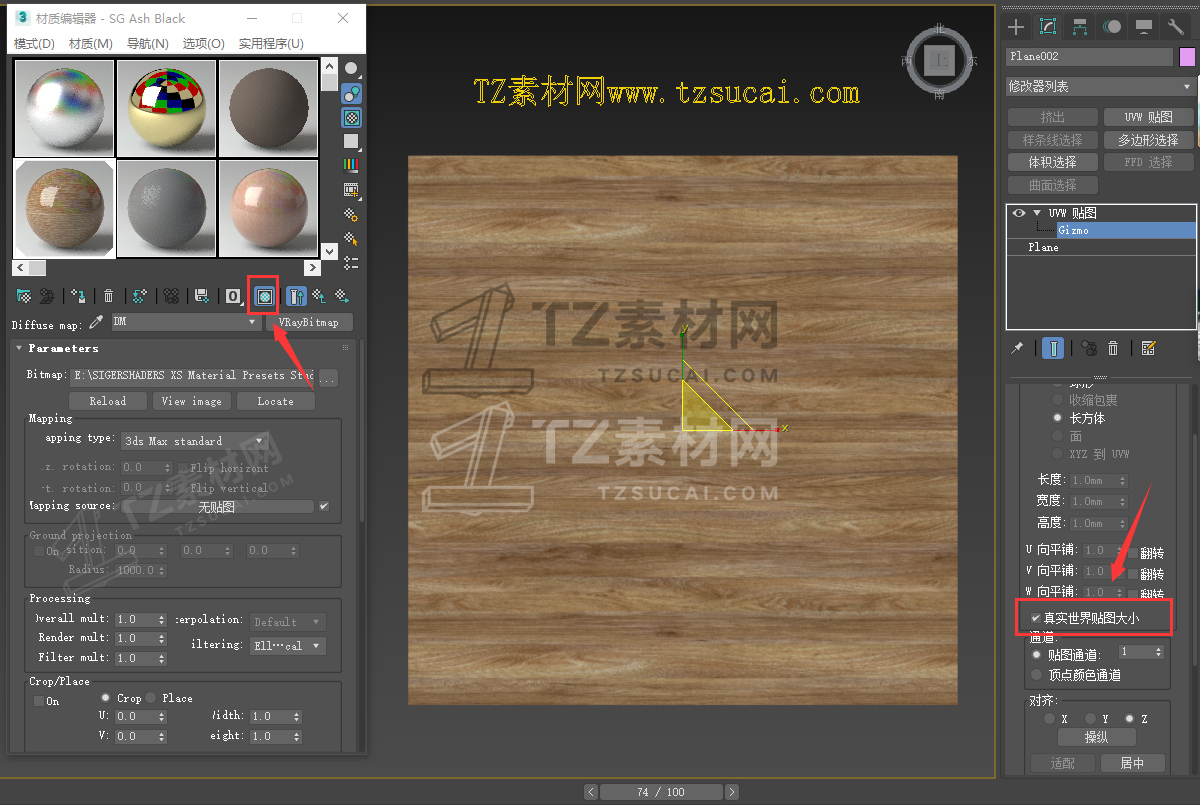This screenshot has height=805, width=1200.
Task: Toggle 真实世界贴图大小 checkbox
Action: click(x=1036, y=619)
